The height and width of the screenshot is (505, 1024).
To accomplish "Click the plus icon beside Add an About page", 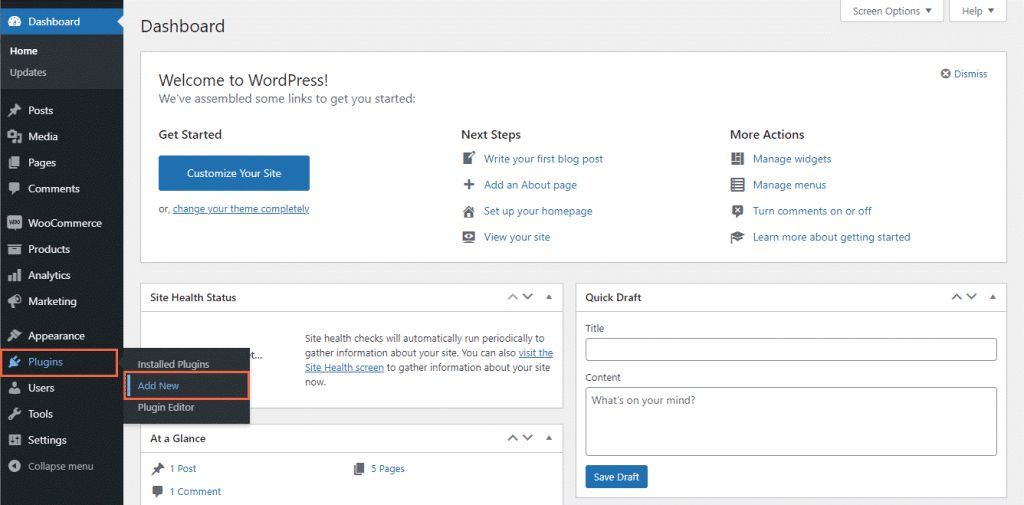I will [x=468, y=185].
